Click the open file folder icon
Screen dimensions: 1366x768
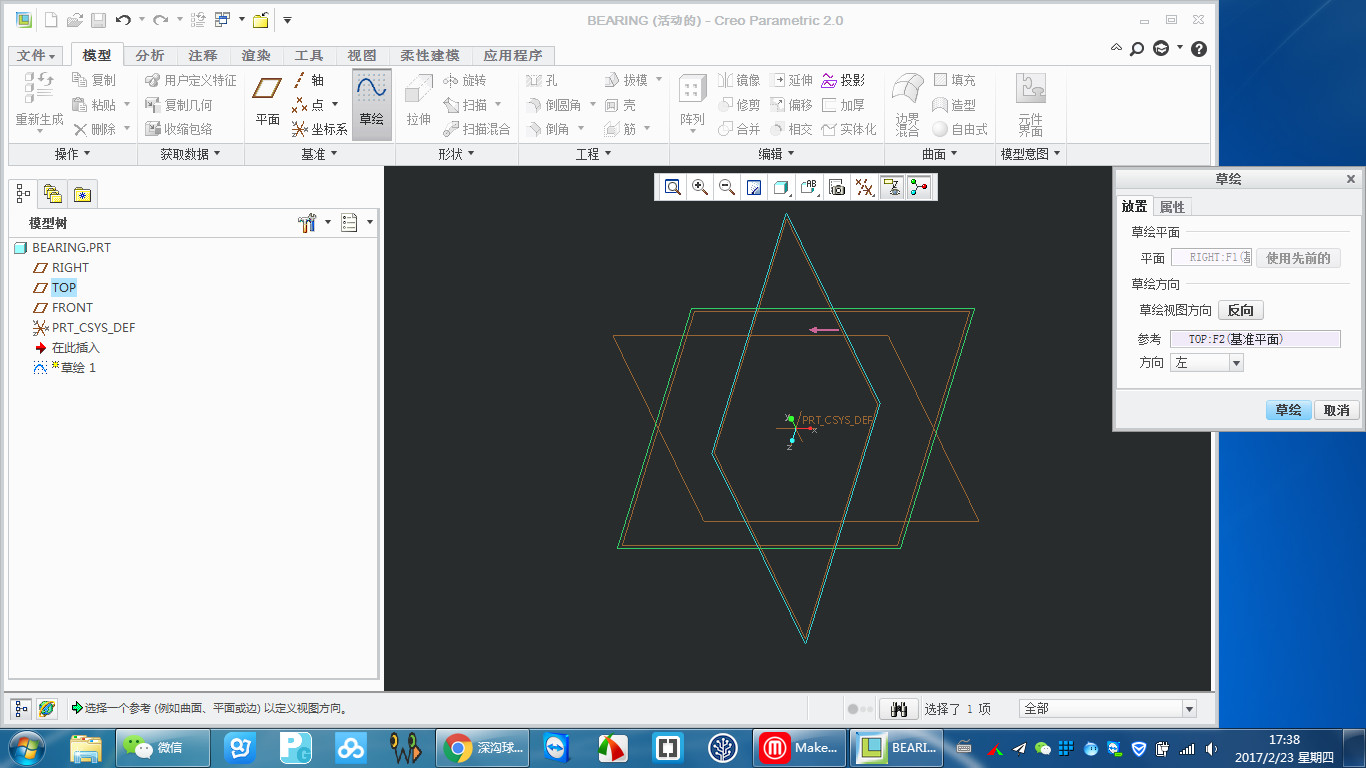click(x=75, y=20)
